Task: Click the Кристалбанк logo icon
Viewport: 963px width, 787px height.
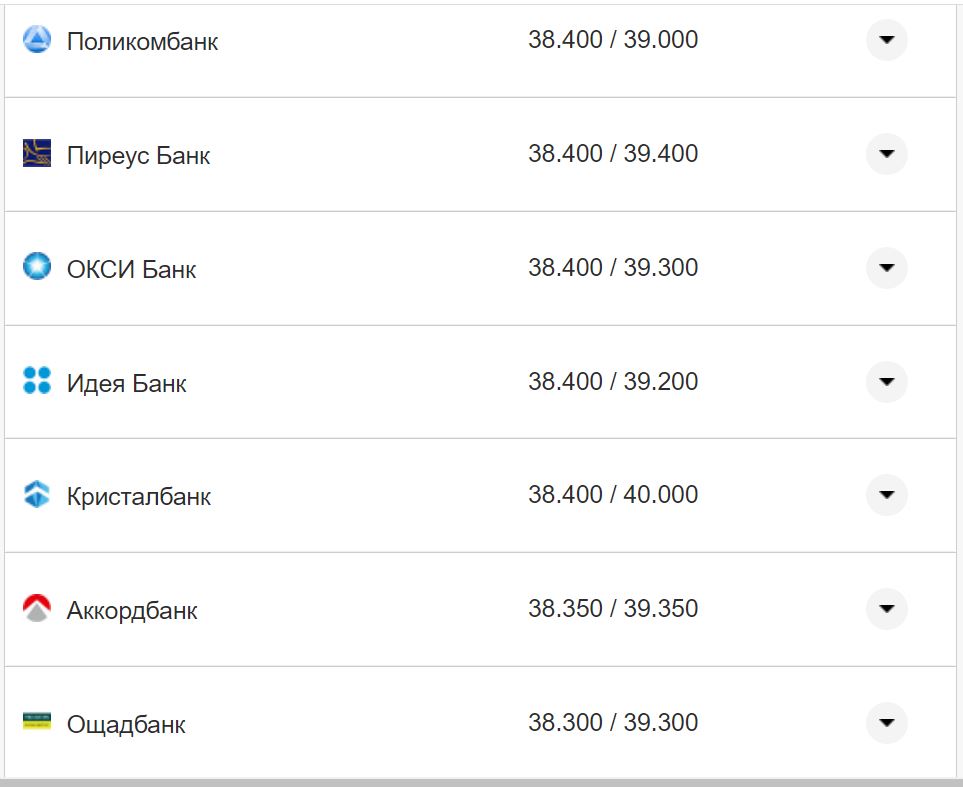Action: [x=37, y=495]
